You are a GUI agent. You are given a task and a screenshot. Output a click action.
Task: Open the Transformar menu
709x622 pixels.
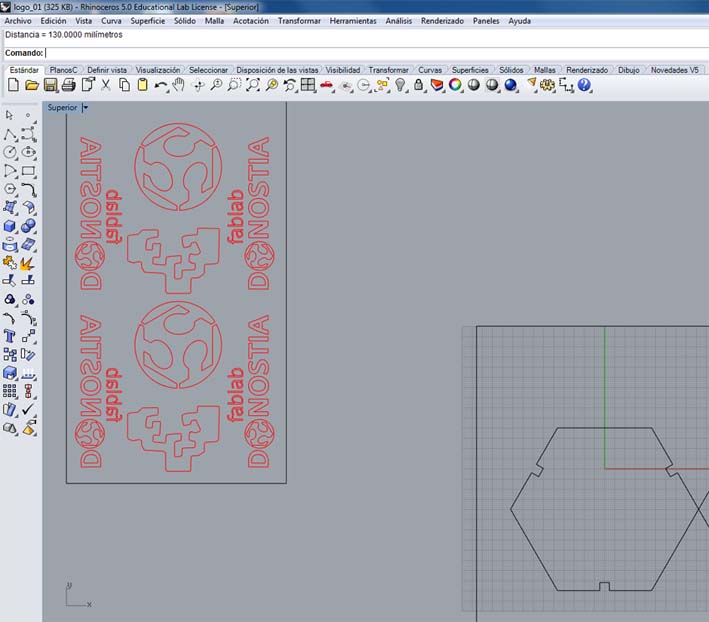click(x=299, y=21)
